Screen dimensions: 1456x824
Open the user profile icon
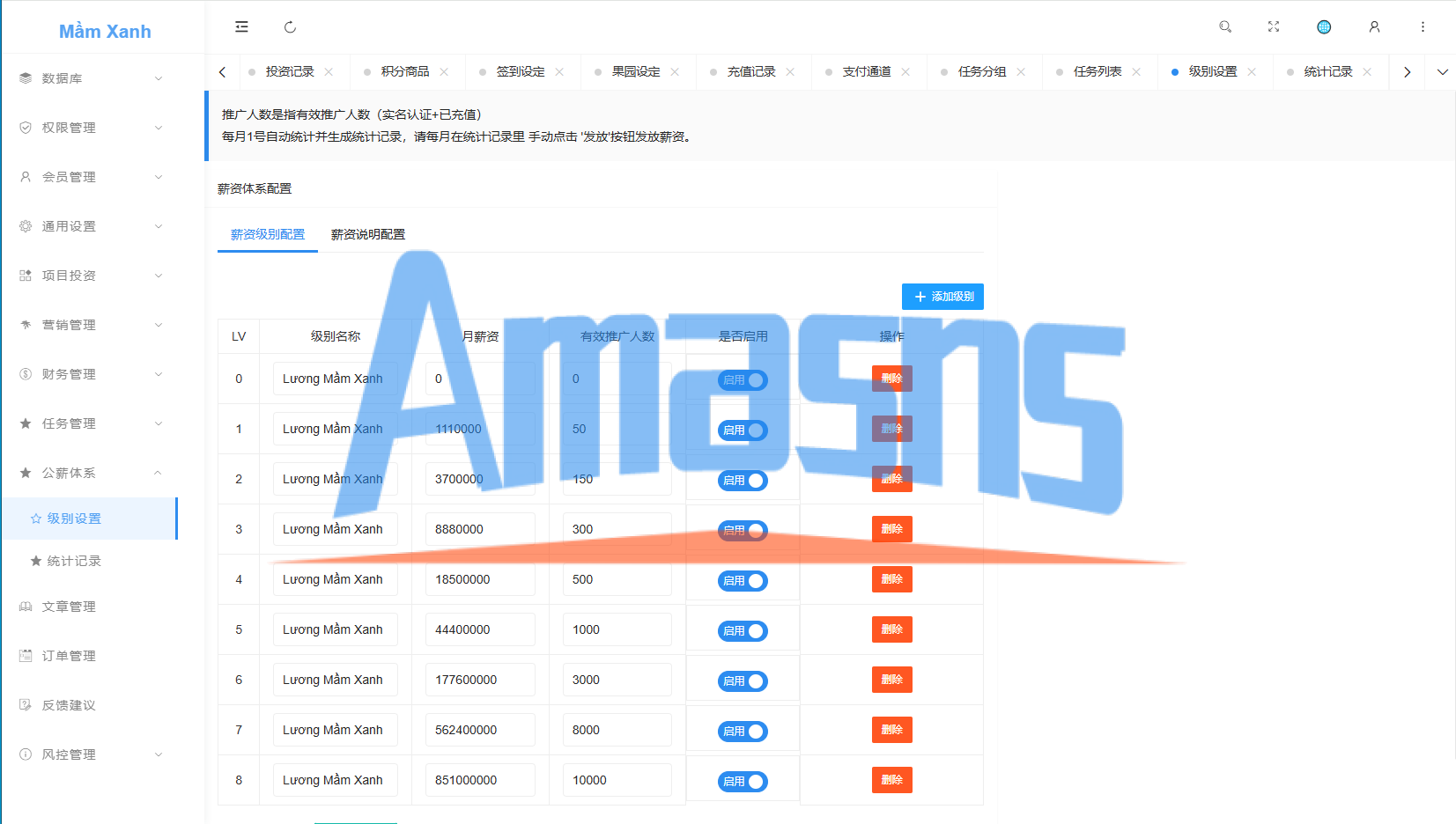tap(1374, 26)
